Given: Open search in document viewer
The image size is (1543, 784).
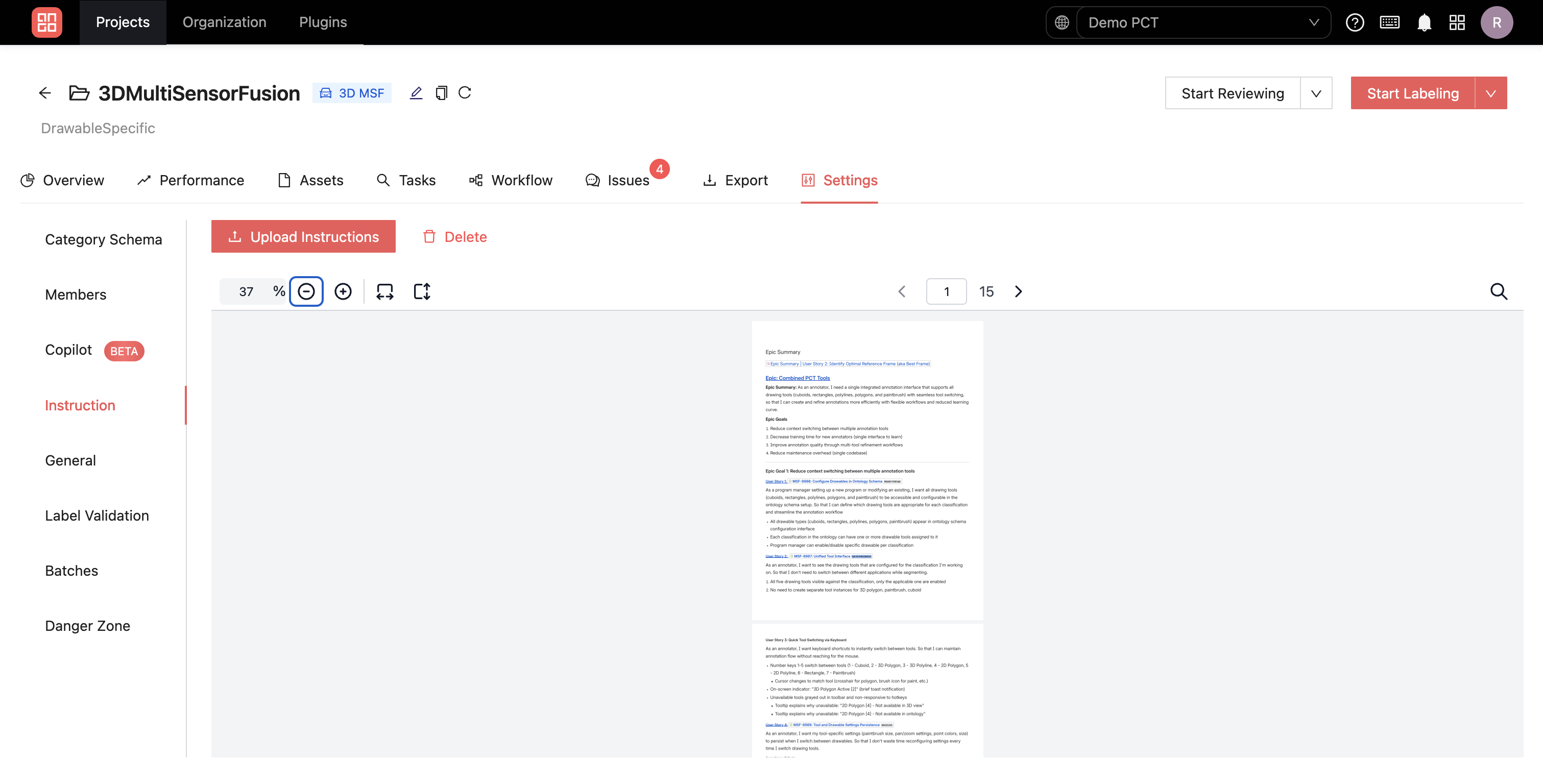Looking at the screenshot, I should (x=1498, y=291).
